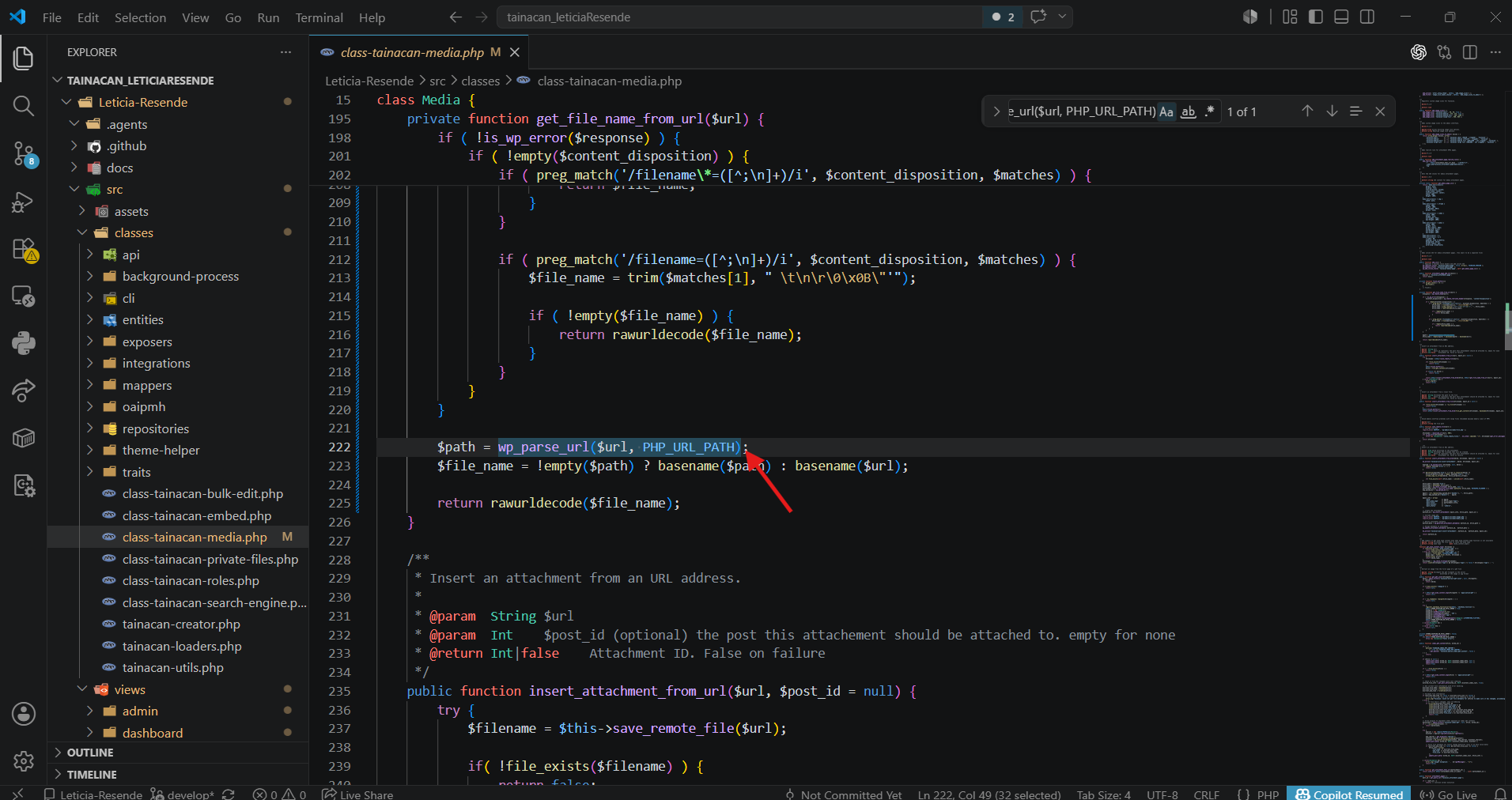Open chat dropdown arrow in title bar

pyautogui.click(x=1062, y=17)
